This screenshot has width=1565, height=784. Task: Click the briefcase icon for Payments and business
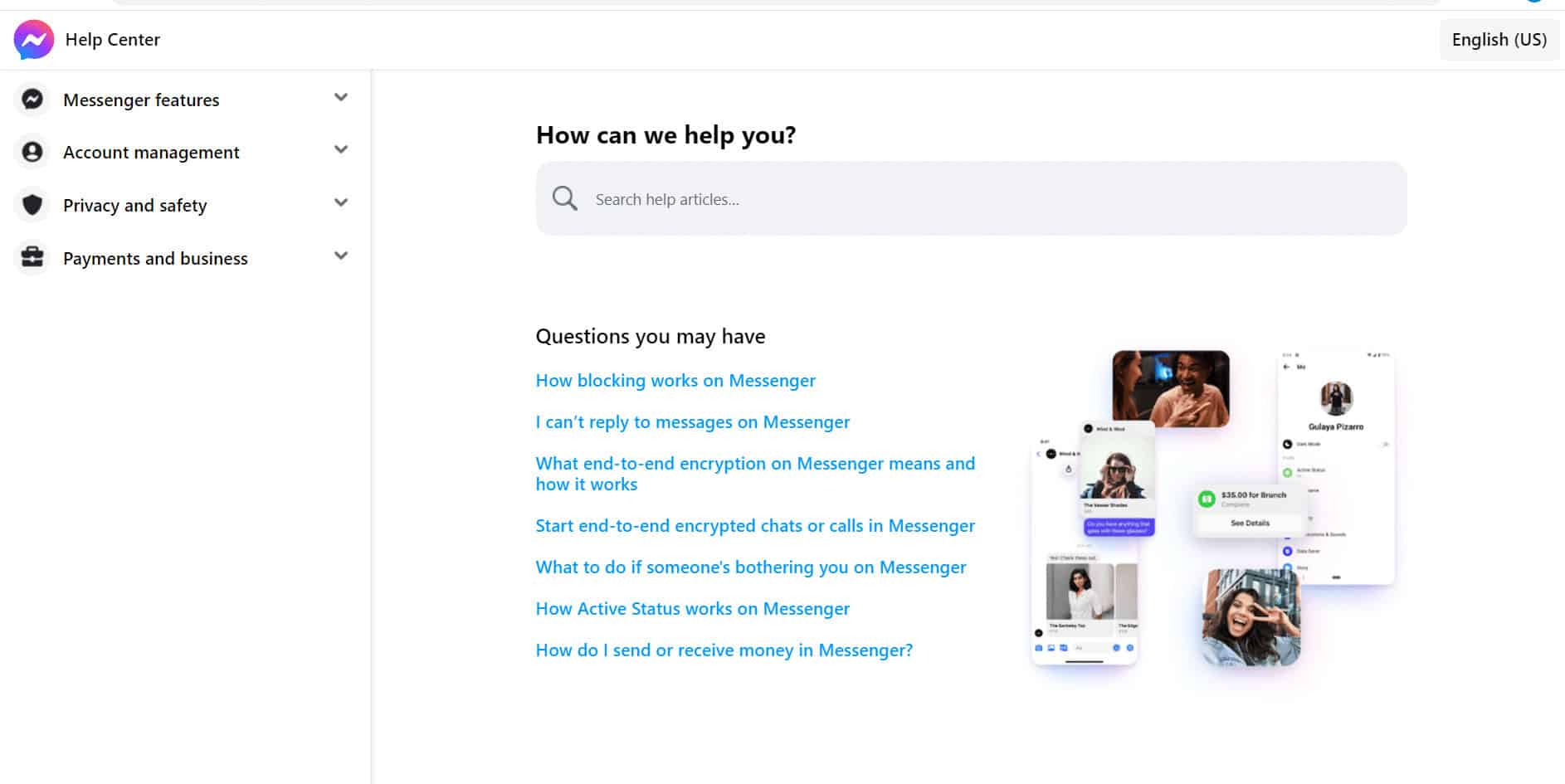tap(32, 257)
